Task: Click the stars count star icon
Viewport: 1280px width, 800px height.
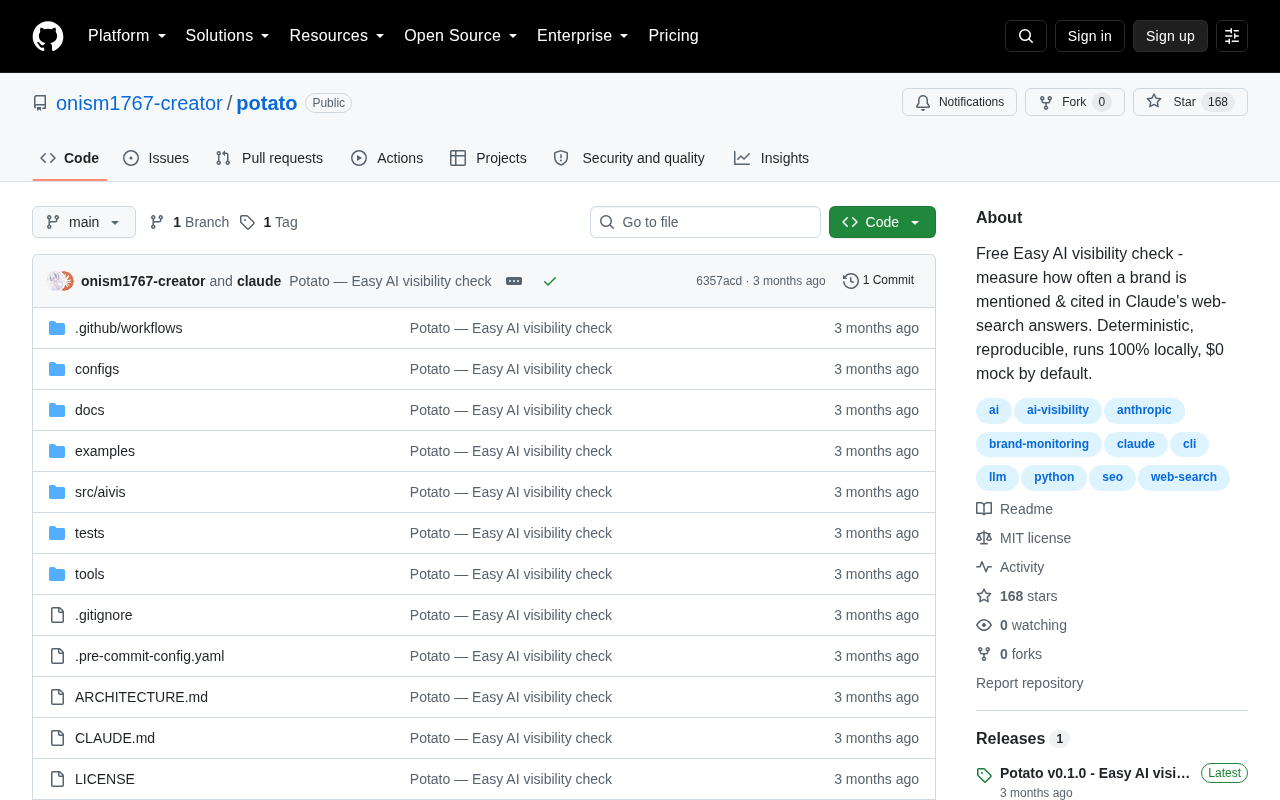Action: coord(984,596)
